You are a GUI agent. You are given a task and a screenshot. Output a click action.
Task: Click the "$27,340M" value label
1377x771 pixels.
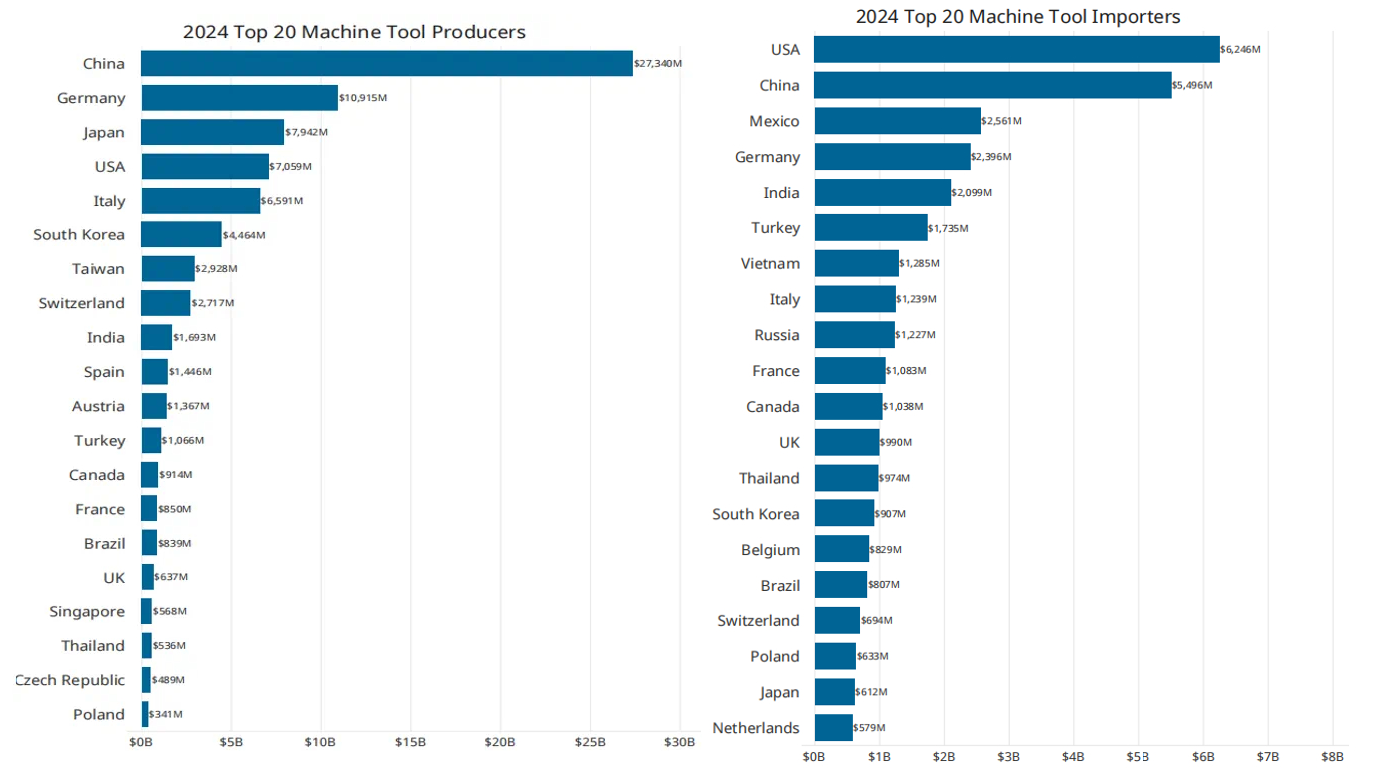point(658,64)
